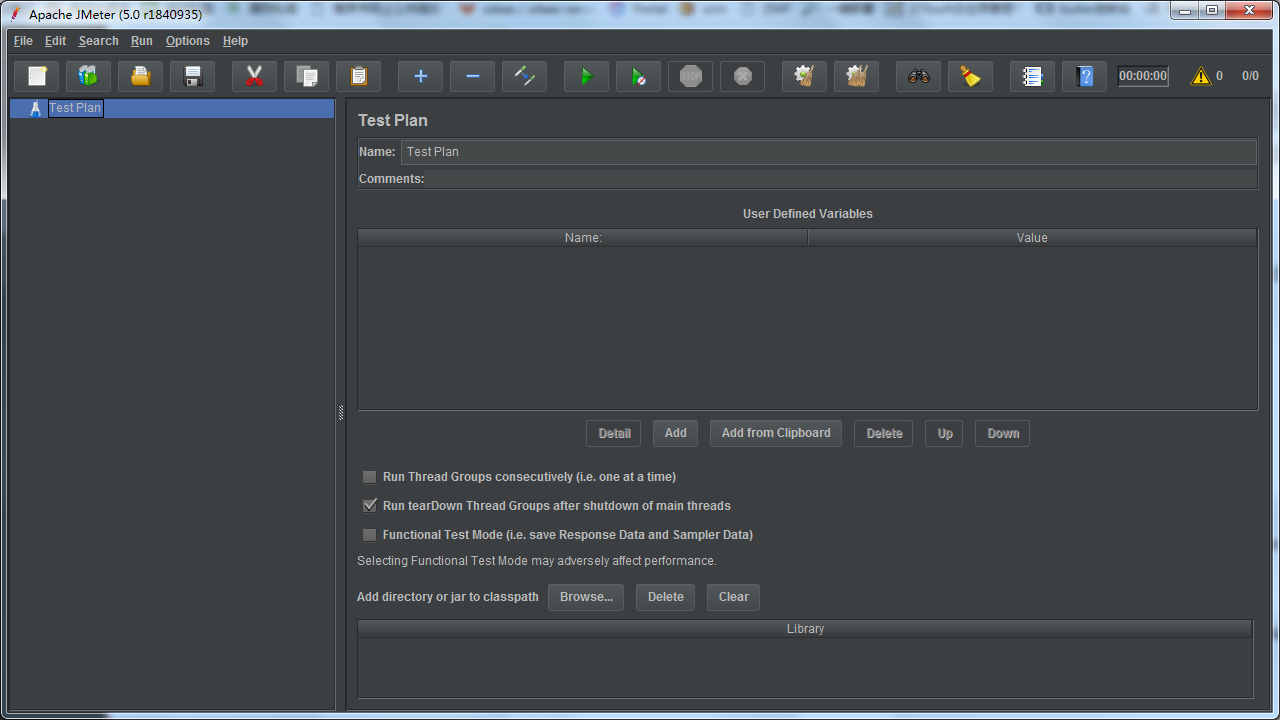Open the Search menu

pyautogui.click(x=99, y=41)
